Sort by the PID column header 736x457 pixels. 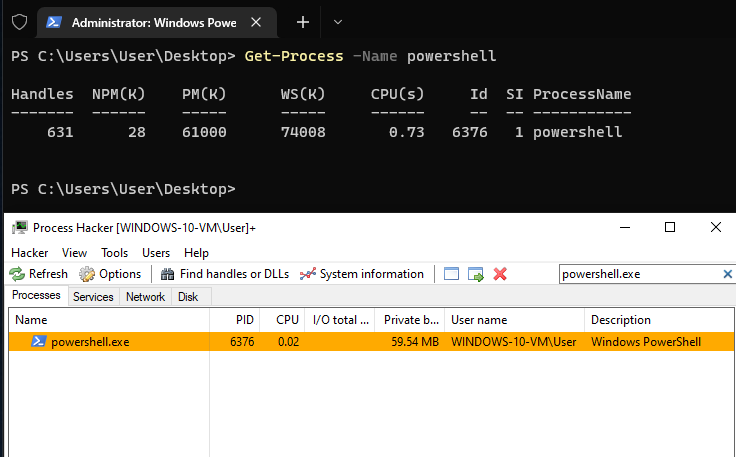(235, 320)
